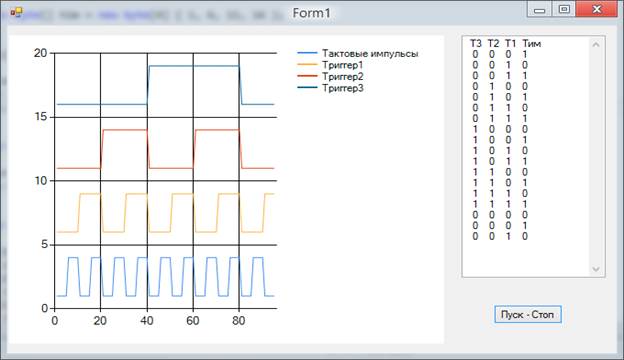Click the Триггер3 legend entry
Image resolution: width=624 pixels, height=360 pixels.
pyautogui.click(x=330, y=88)
